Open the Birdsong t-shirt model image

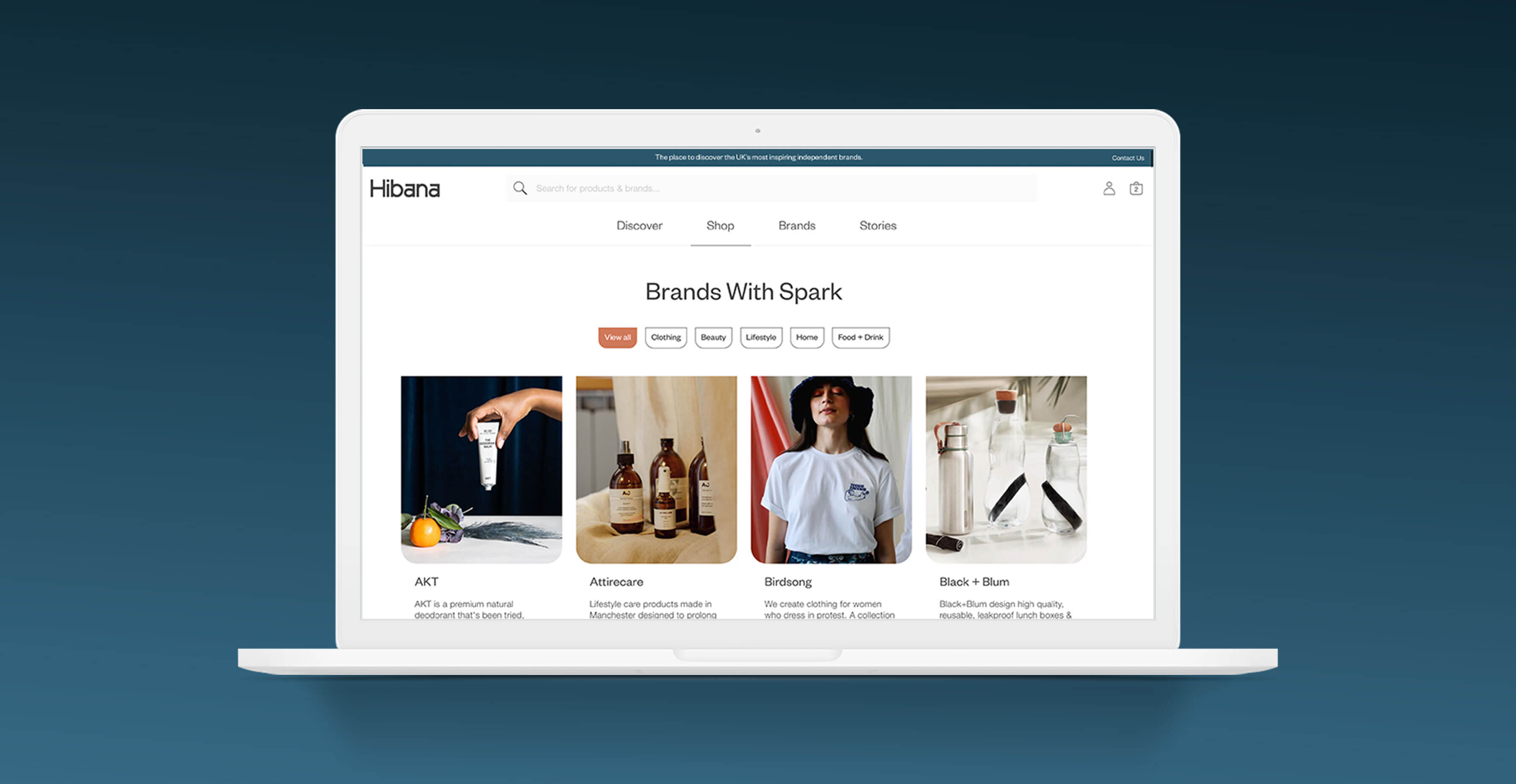831,469
